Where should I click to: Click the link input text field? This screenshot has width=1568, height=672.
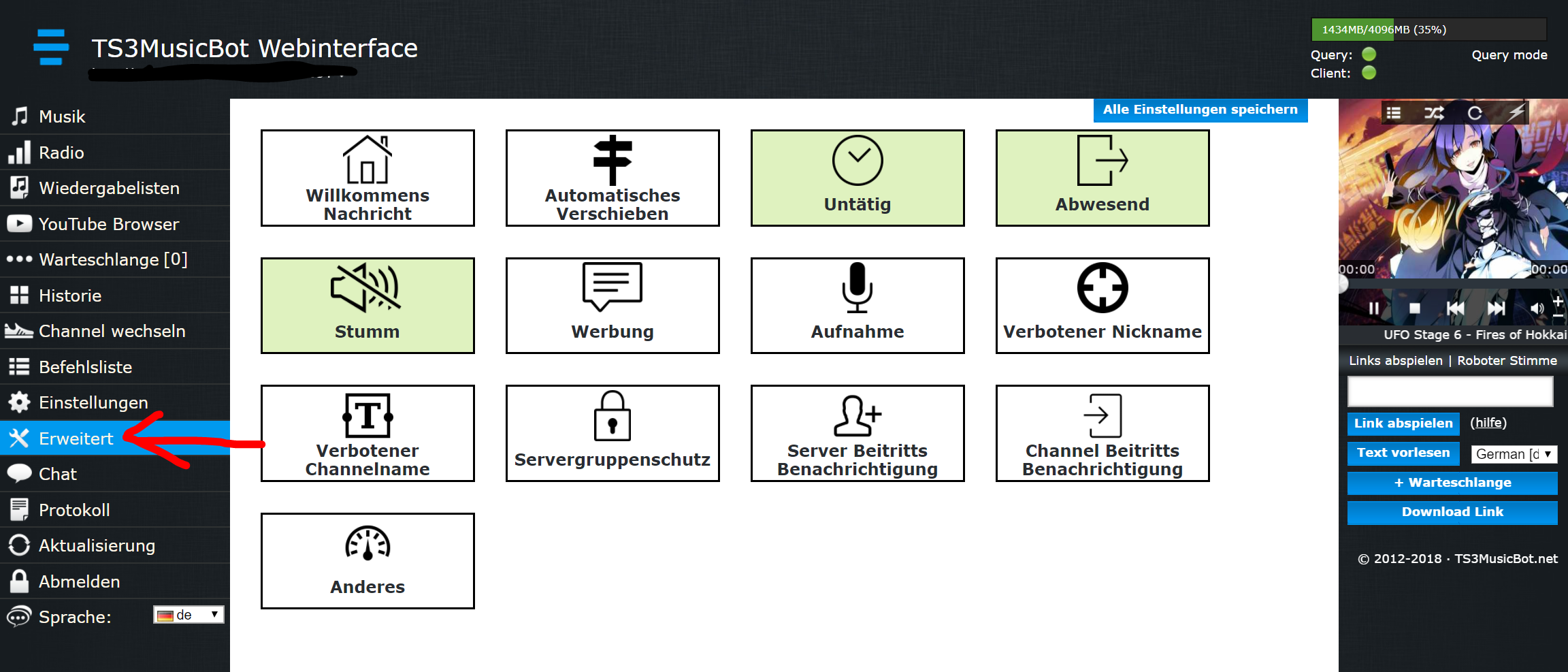coord(1450,391)
